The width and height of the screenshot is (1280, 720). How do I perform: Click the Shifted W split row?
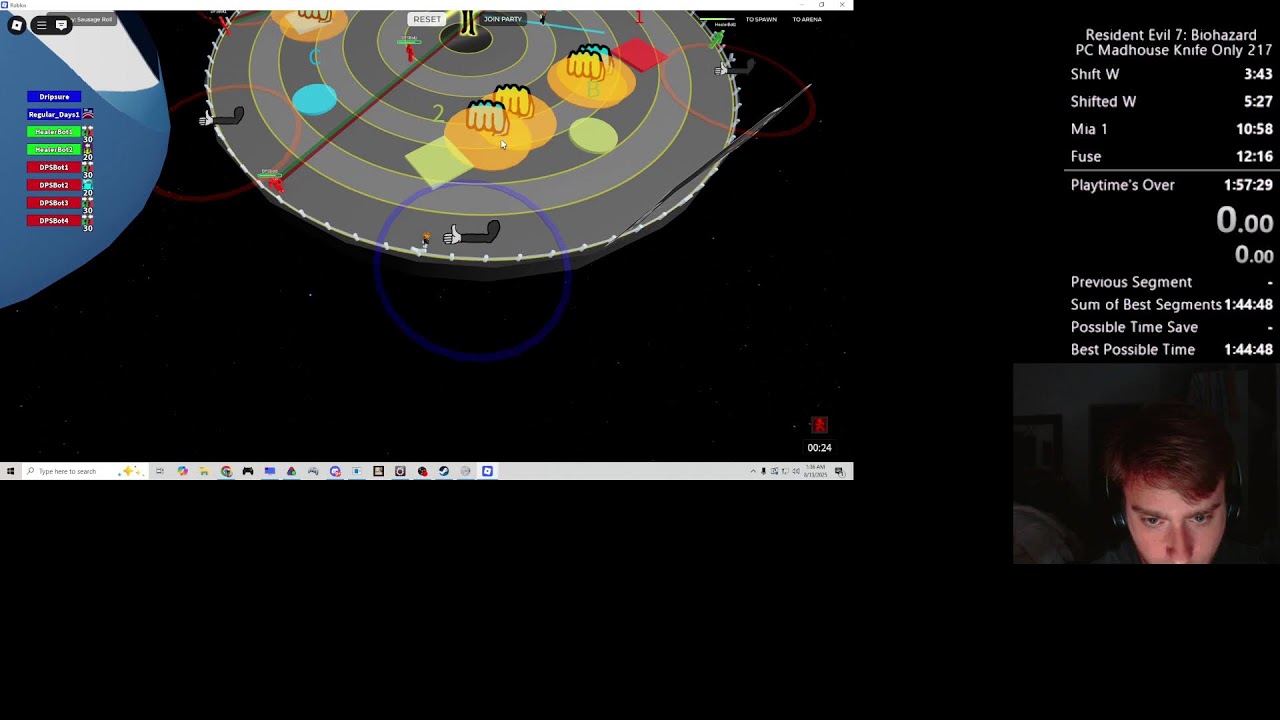pos(1171,101)
